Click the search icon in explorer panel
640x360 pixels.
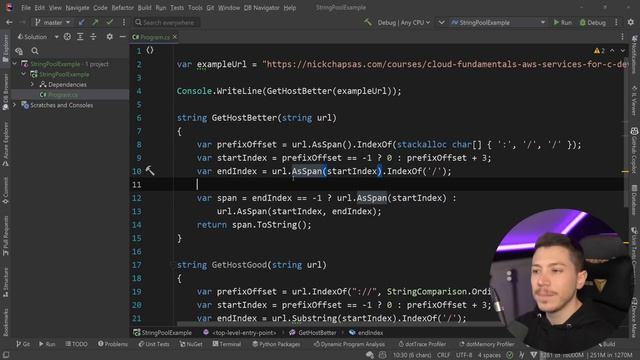[x=35, y=51]
